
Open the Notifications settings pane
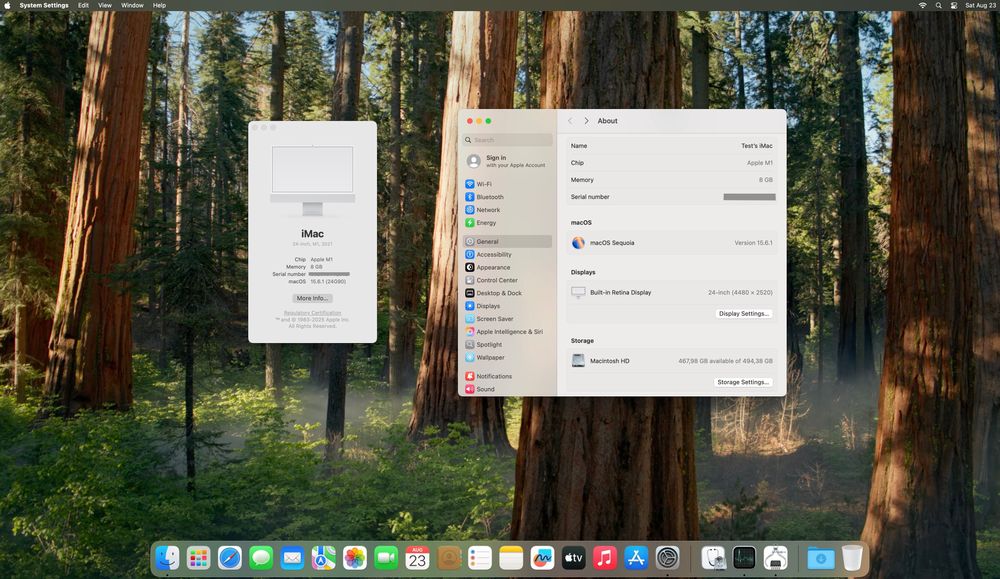pos(493,376)
